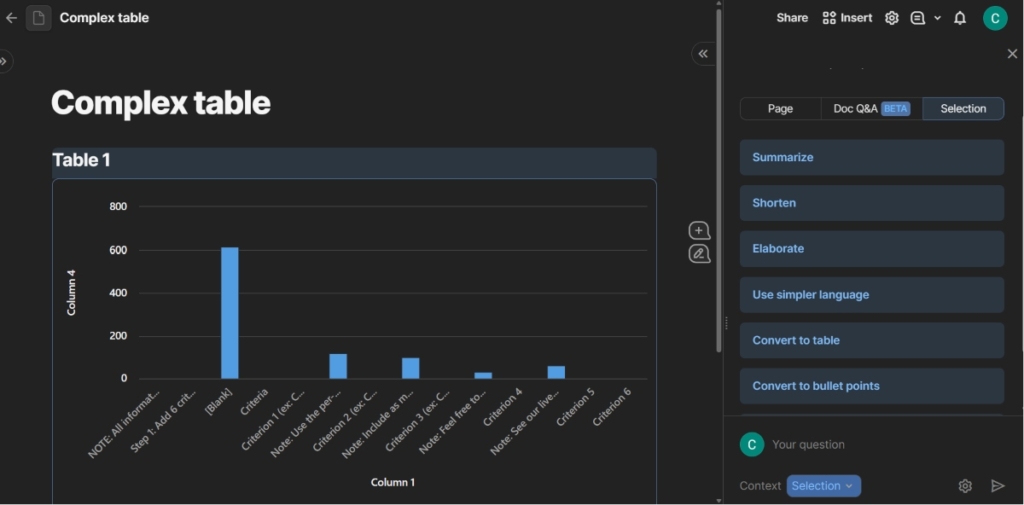Screen dimensions: 1024x505
Task: Open the Context Selection dropdown
Action: pos(824,485)
